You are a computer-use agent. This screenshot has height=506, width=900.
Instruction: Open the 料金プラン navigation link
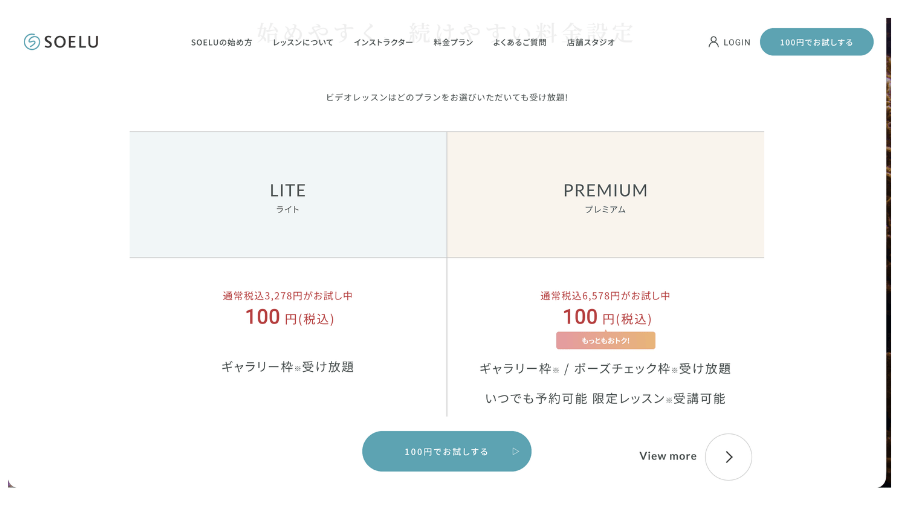tap(453, 43)
